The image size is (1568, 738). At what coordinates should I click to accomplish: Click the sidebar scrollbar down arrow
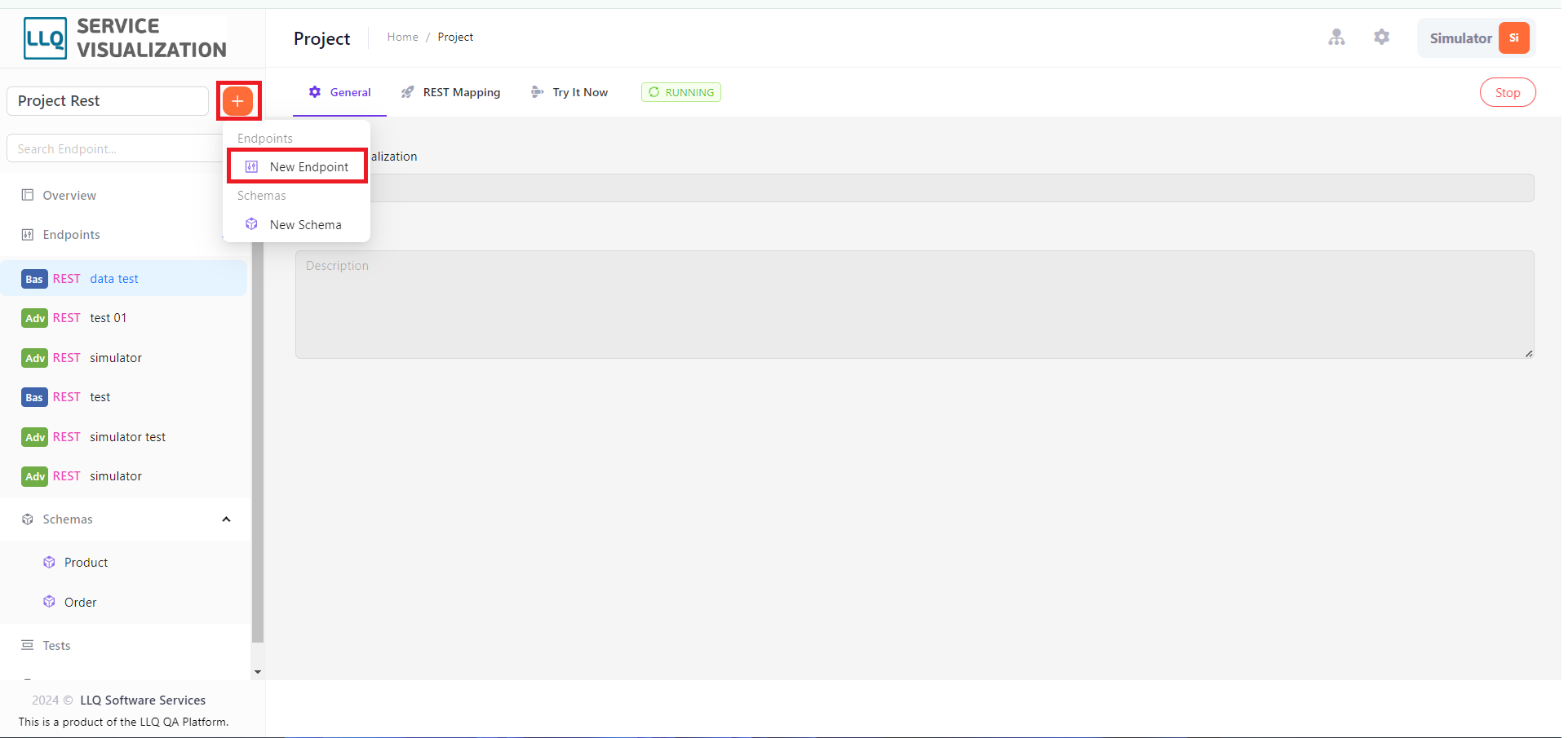(x=258, y=672)
